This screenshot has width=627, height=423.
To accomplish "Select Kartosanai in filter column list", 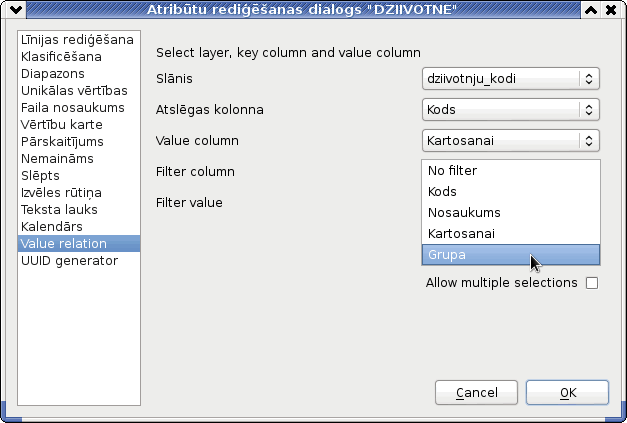I will point(511,233).
